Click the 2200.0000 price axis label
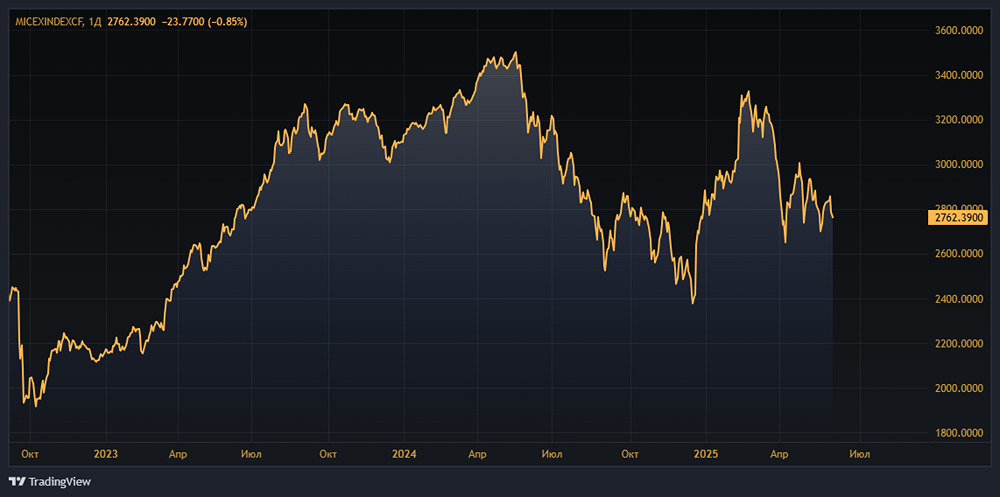The image size is (1000, 497). point(960,344)
